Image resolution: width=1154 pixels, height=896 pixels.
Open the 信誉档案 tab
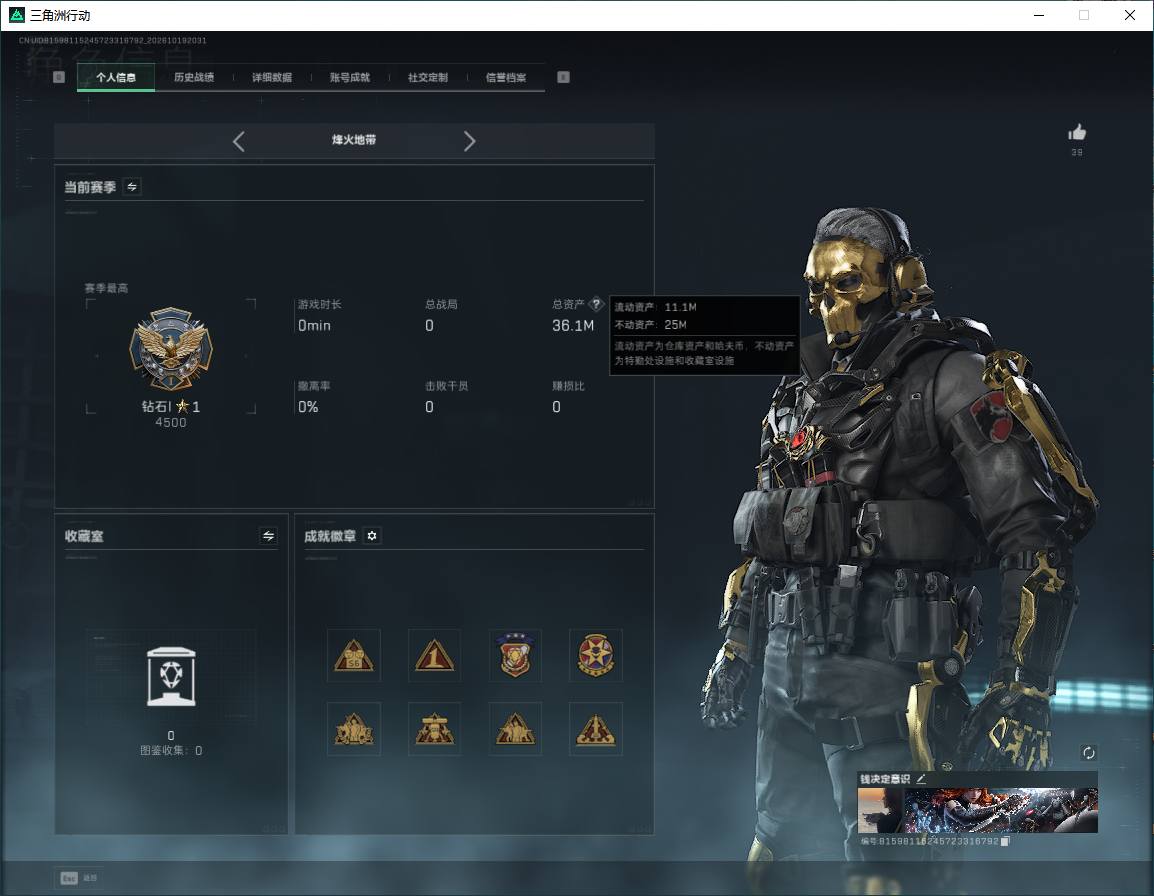(x=506, y=77)
